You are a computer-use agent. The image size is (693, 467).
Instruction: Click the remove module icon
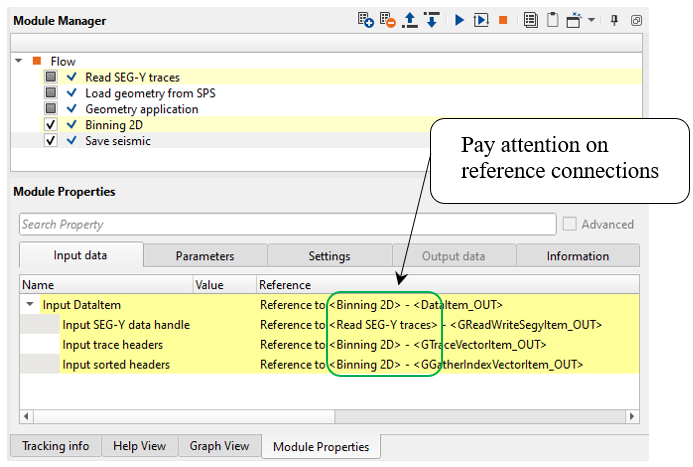coord(387,20)
